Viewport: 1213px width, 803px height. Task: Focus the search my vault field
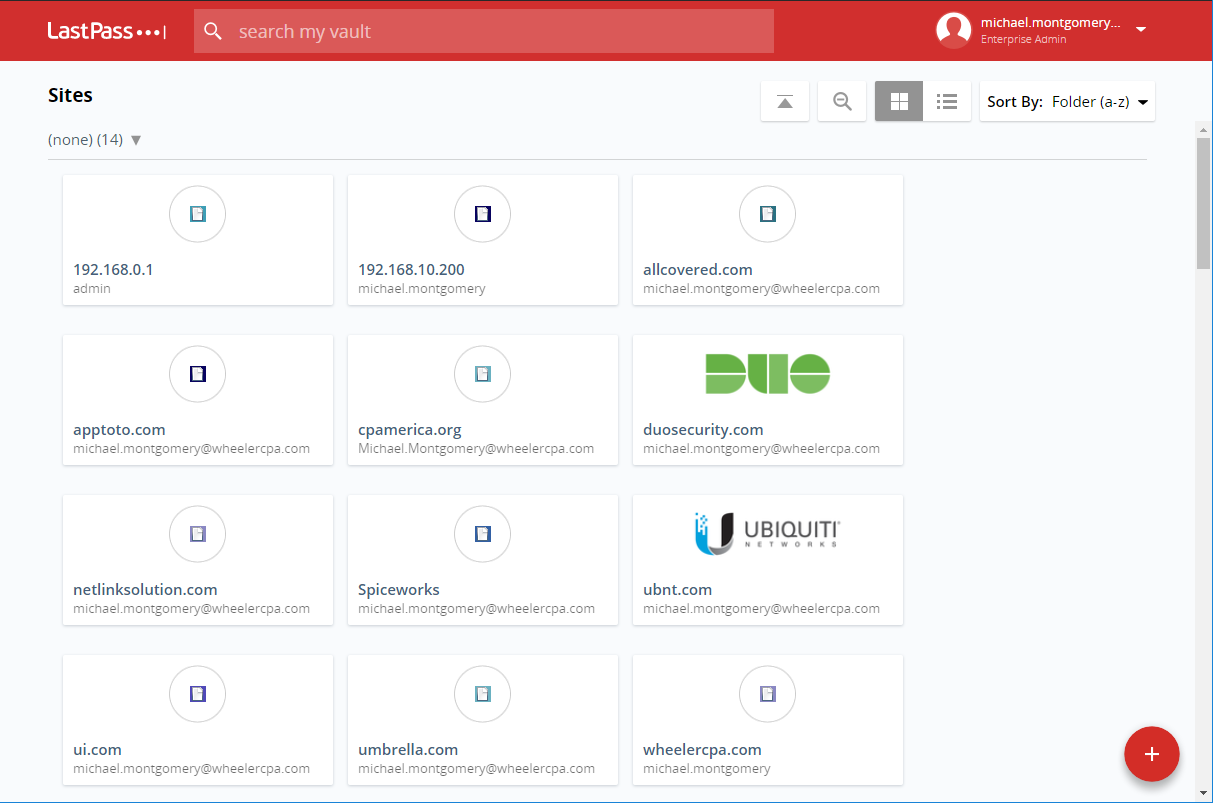[484, 31]
